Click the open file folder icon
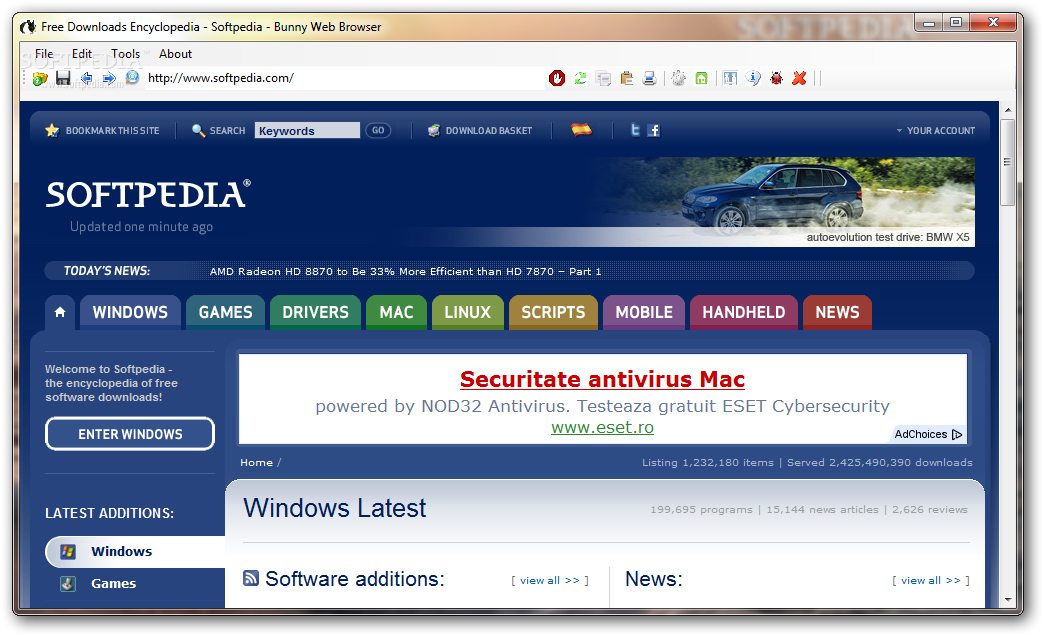 [x=40, y=79]
